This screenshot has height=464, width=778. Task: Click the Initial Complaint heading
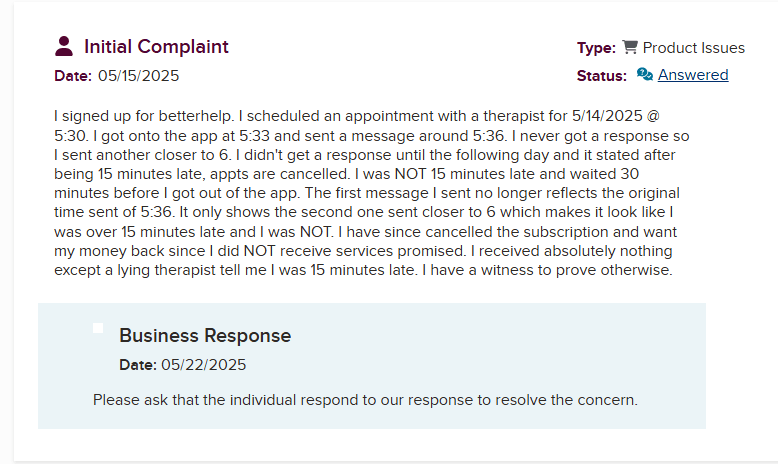coord(156,46)
